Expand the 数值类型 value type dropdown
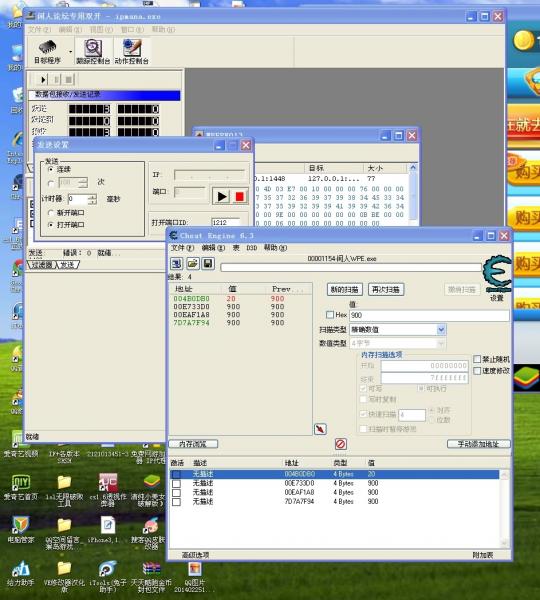The height and width of the screenshot is (600, 540). click(x=441, y=344)
